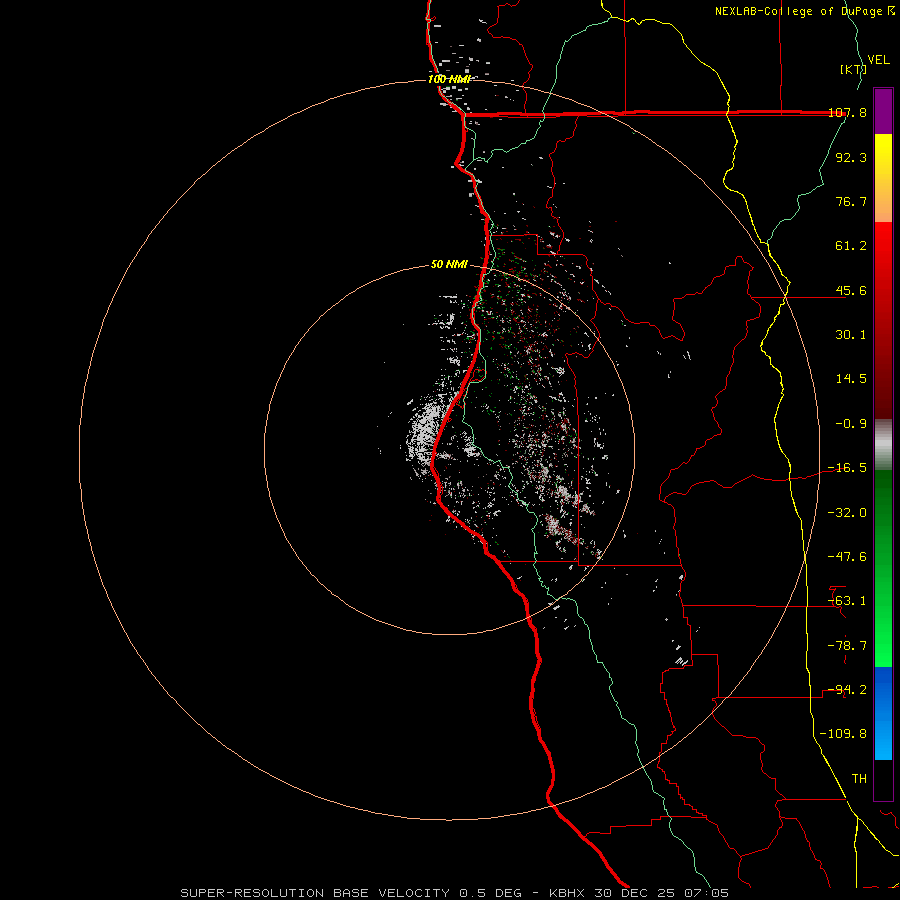
Task: Click the -94.2 velocity scale value
Action: [847, 690]
